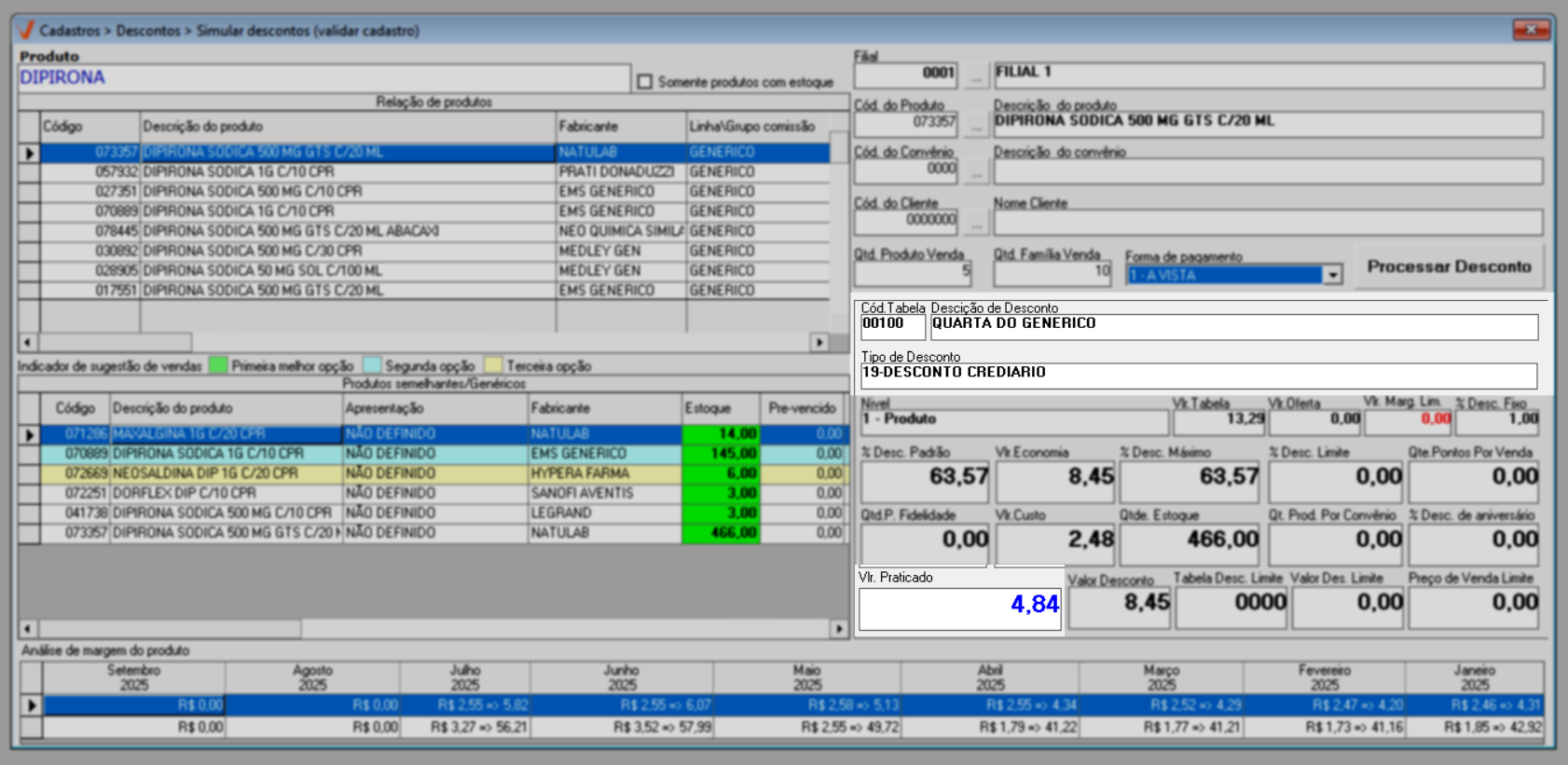Click the Produto search field with DIPIRONA
Image resolution: width=1568 pixels, height=765 pixels.
(x=323, y=77)
